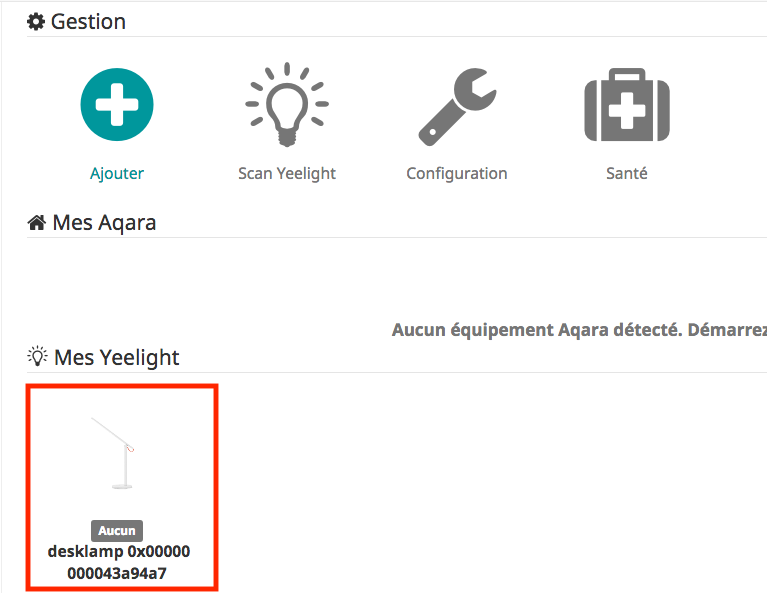Click the Configuration text label
The image size is (767, 593).
[x=457, y=173]
